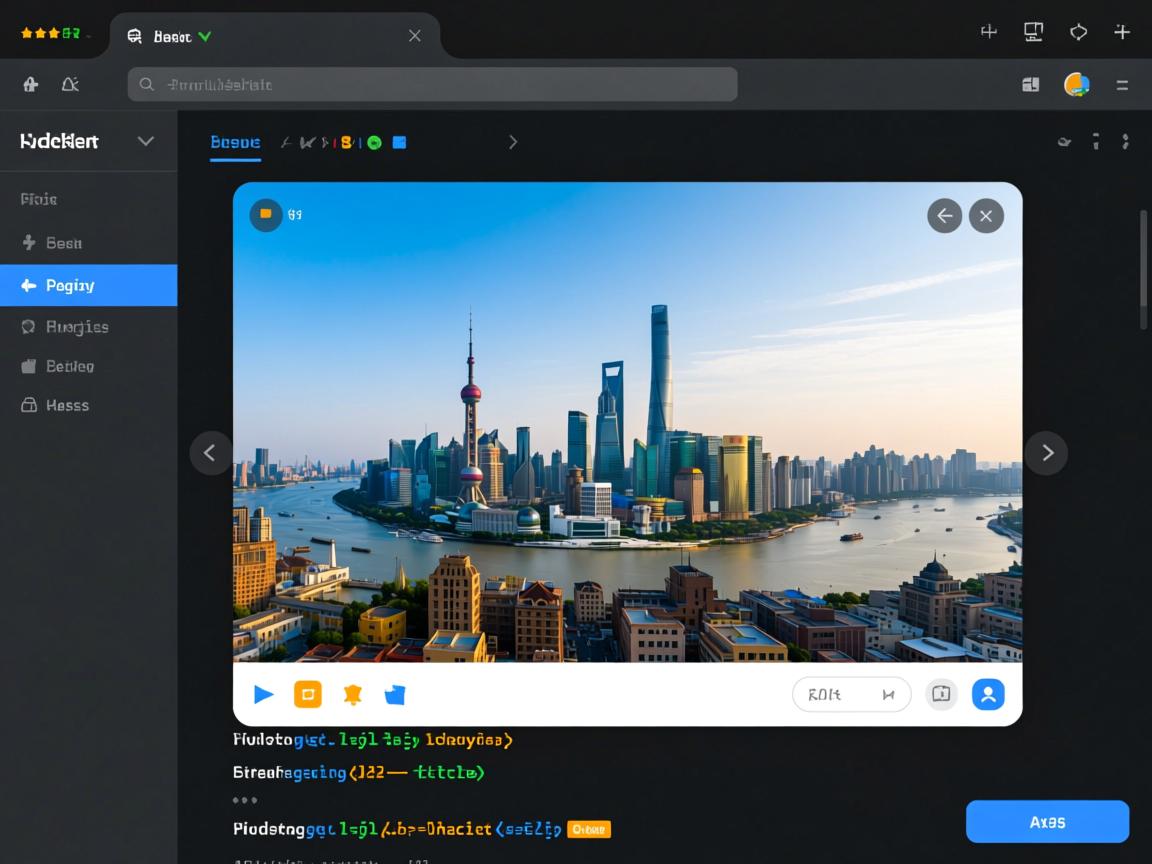1152x864 pixels.
Task: Click the orange square icon in viewer toolbar
Action: click(308, 694)
